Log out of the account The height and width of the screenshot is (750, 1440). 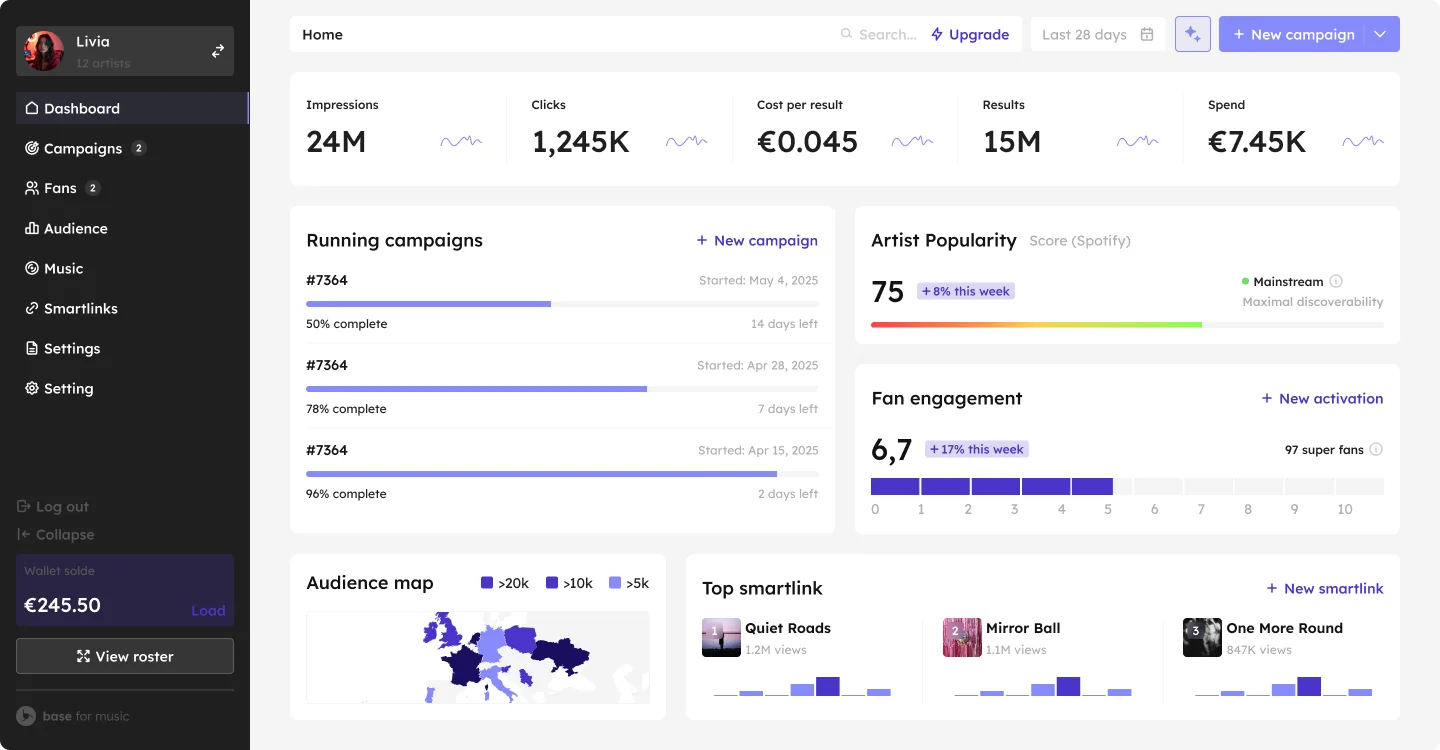[x=53, y=507]
